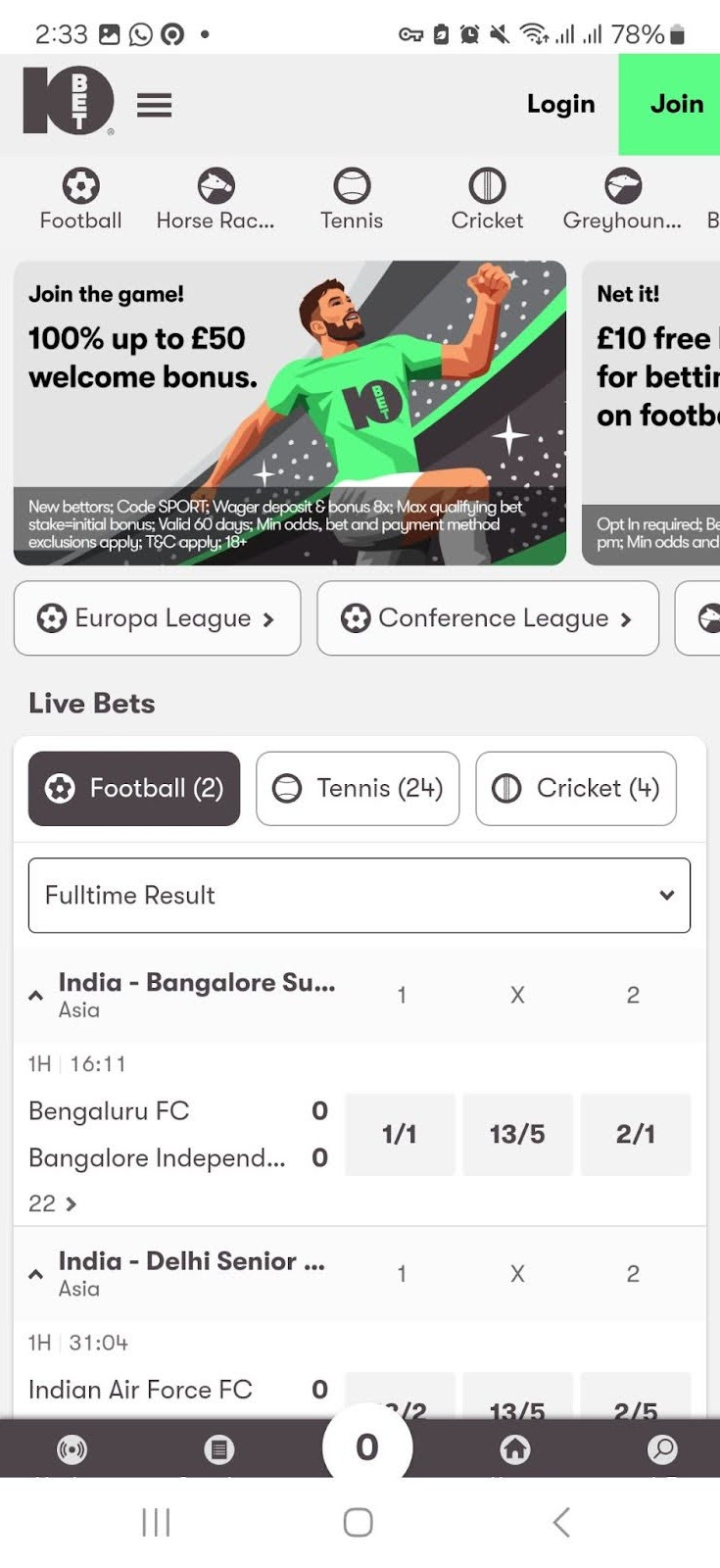
Task: Switch to Cricket (4) live bets tab
Action: (576, 788)
